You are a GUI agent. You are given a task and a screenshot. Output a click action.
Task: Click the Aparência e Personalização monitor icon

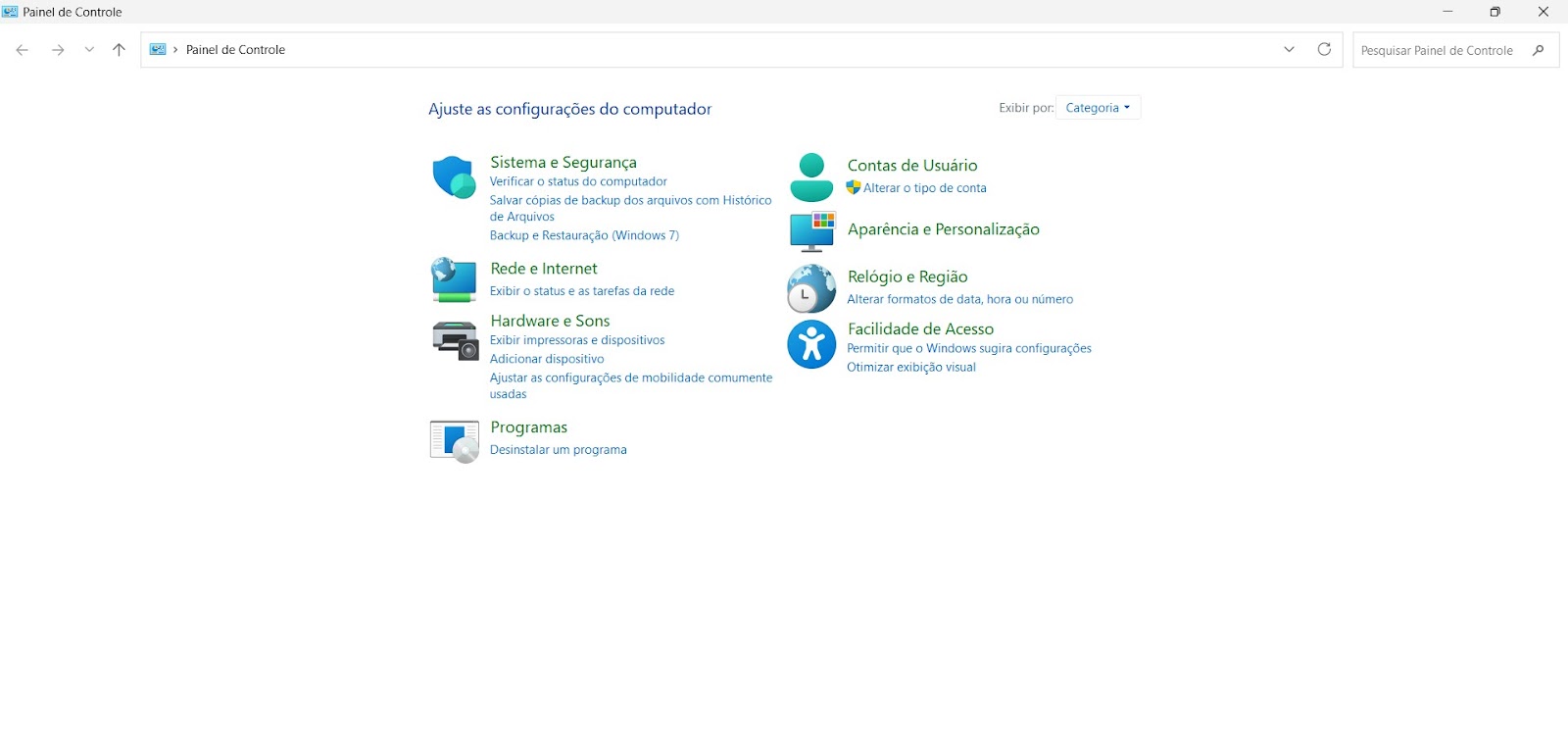click(812, 231)
